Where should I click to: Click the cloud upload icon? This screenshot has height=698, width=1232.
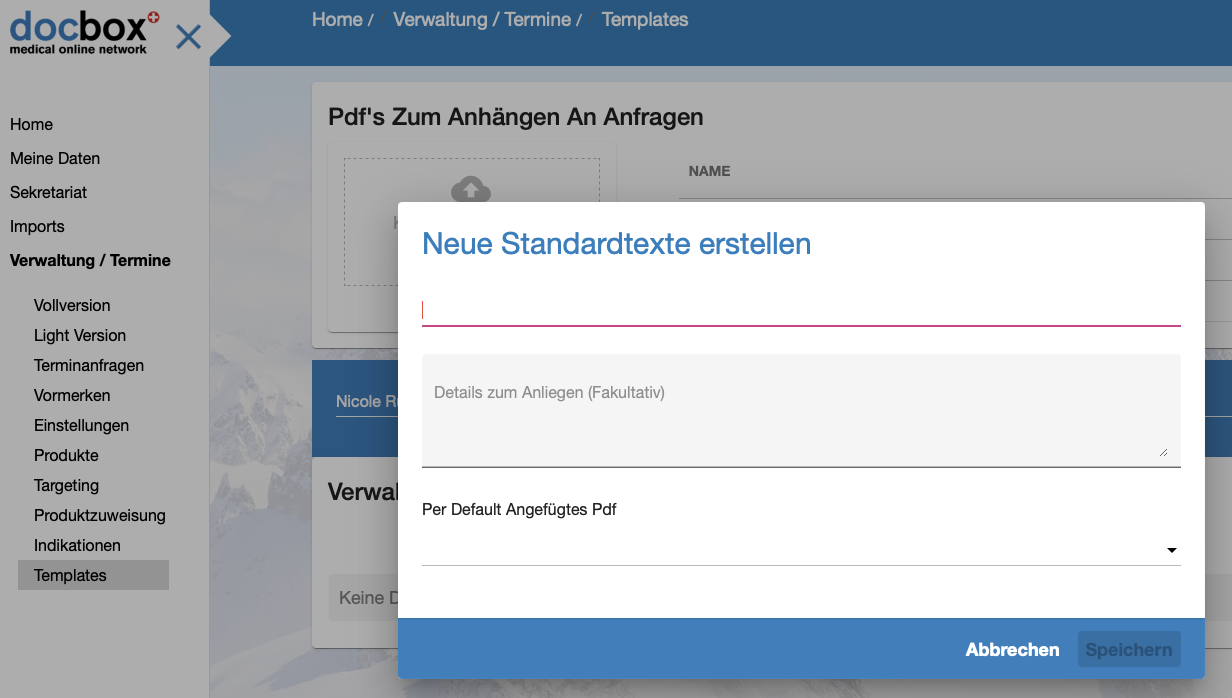[x=471, y=189]
